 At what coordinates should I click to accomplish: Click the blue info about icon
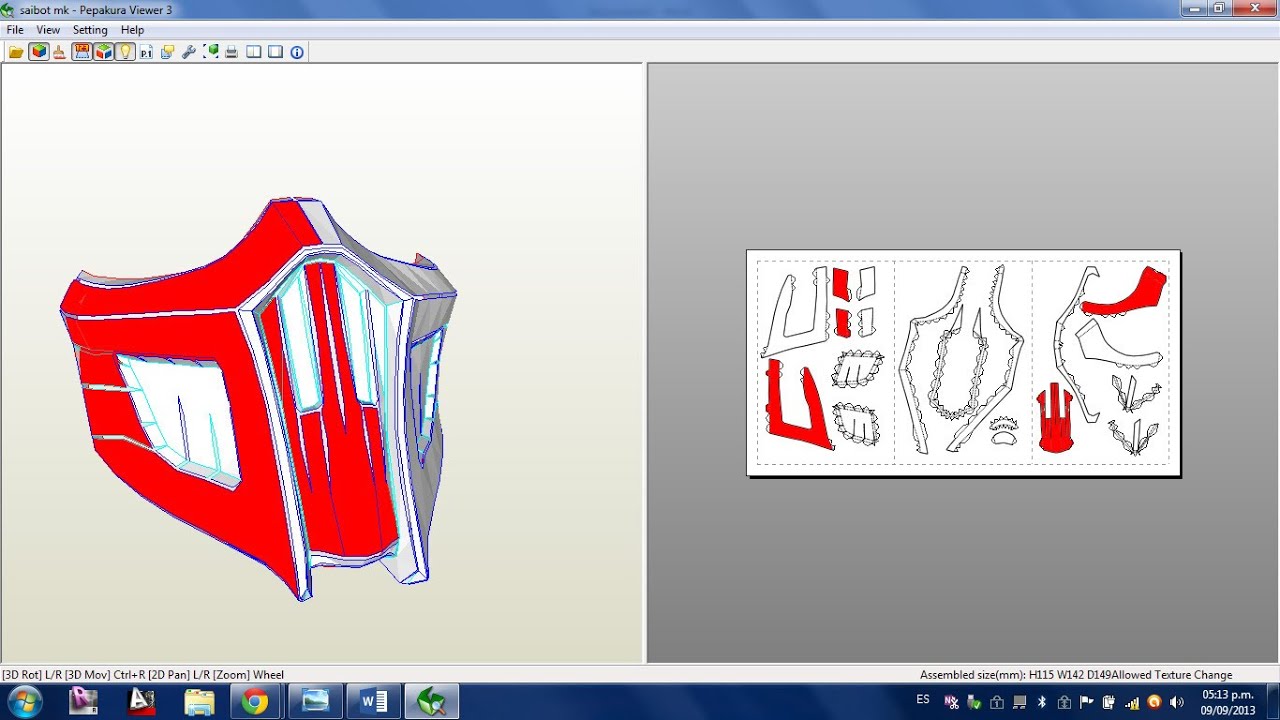[297, 52]
